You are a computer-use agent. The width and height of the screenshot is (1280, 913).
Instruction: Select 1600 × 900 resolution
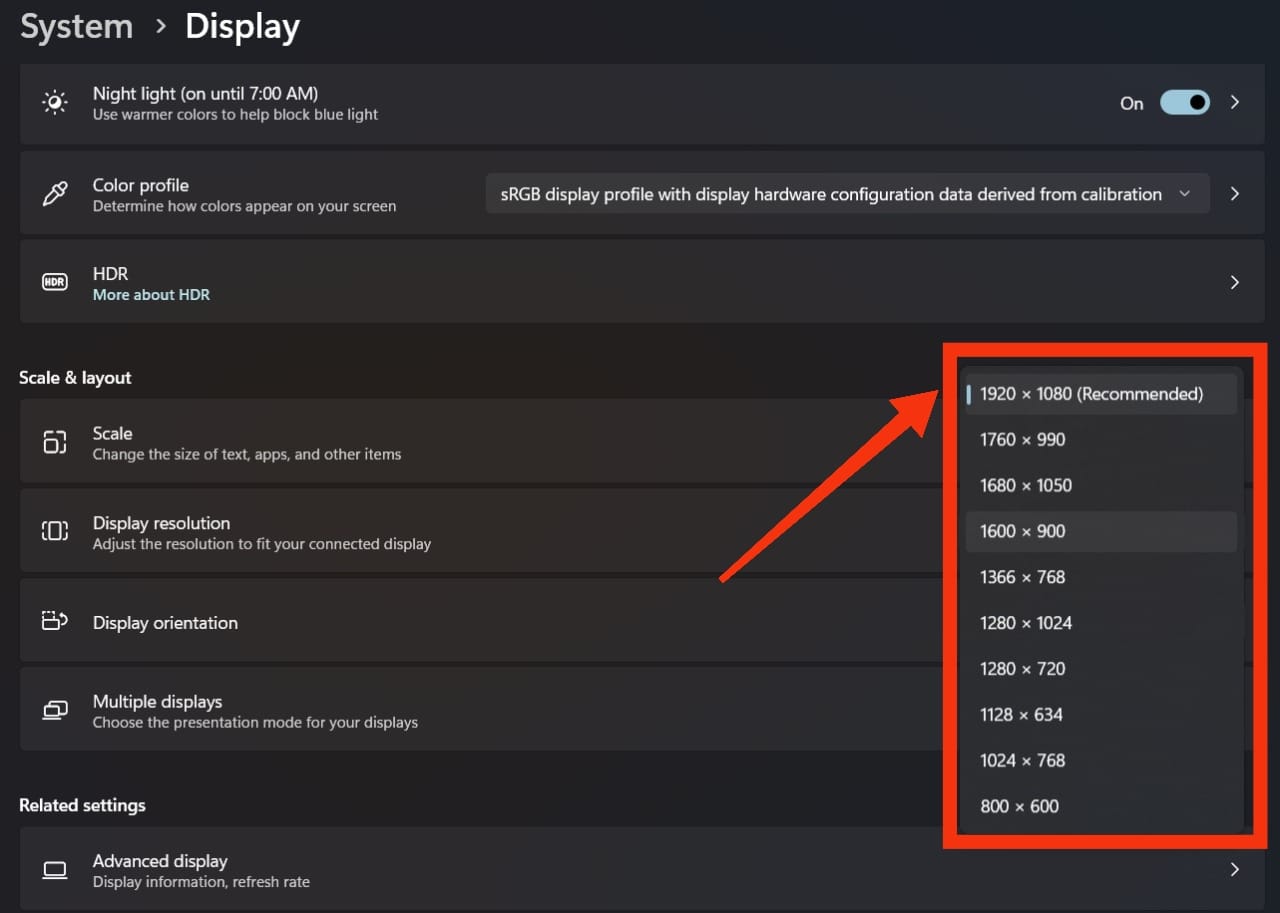point(1101,531)
